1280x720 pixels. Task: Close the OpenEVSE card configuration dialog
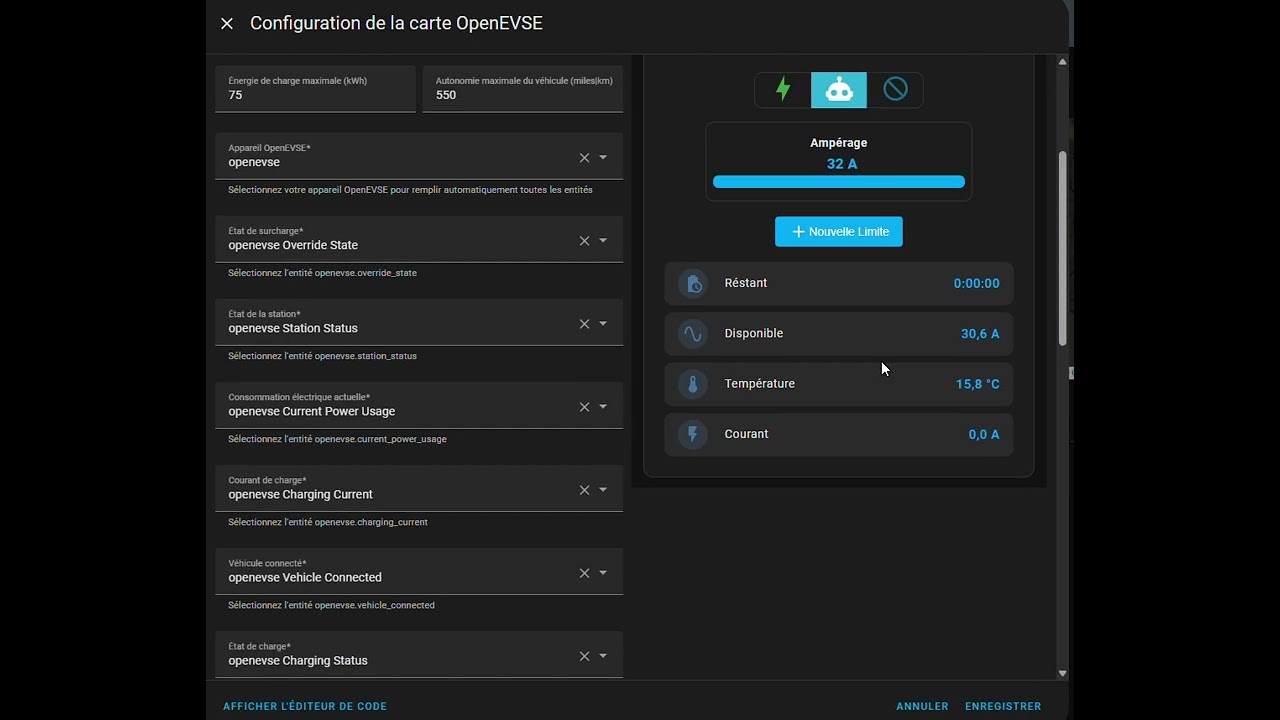[227, 23]
